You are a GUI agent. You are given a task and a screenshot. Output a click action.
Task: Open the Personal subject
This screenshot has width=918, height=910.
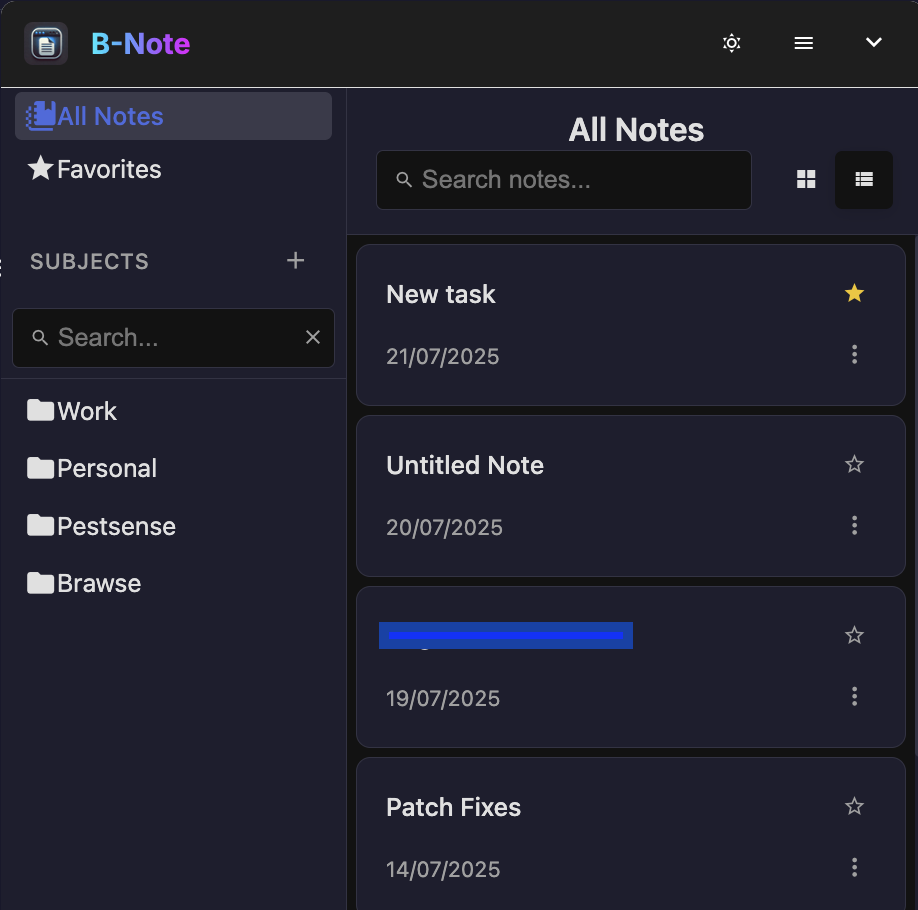tap(92, 468)
